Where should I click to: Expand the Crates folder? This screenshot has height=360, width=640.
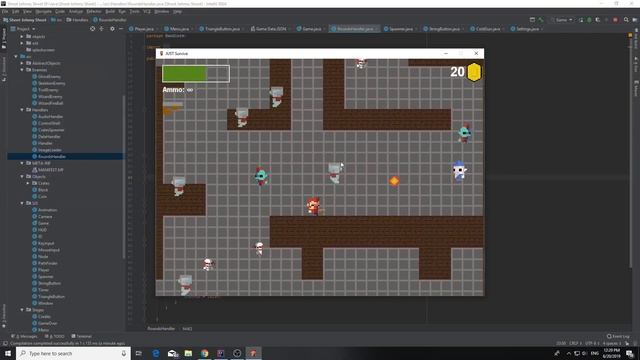[28, 183]
